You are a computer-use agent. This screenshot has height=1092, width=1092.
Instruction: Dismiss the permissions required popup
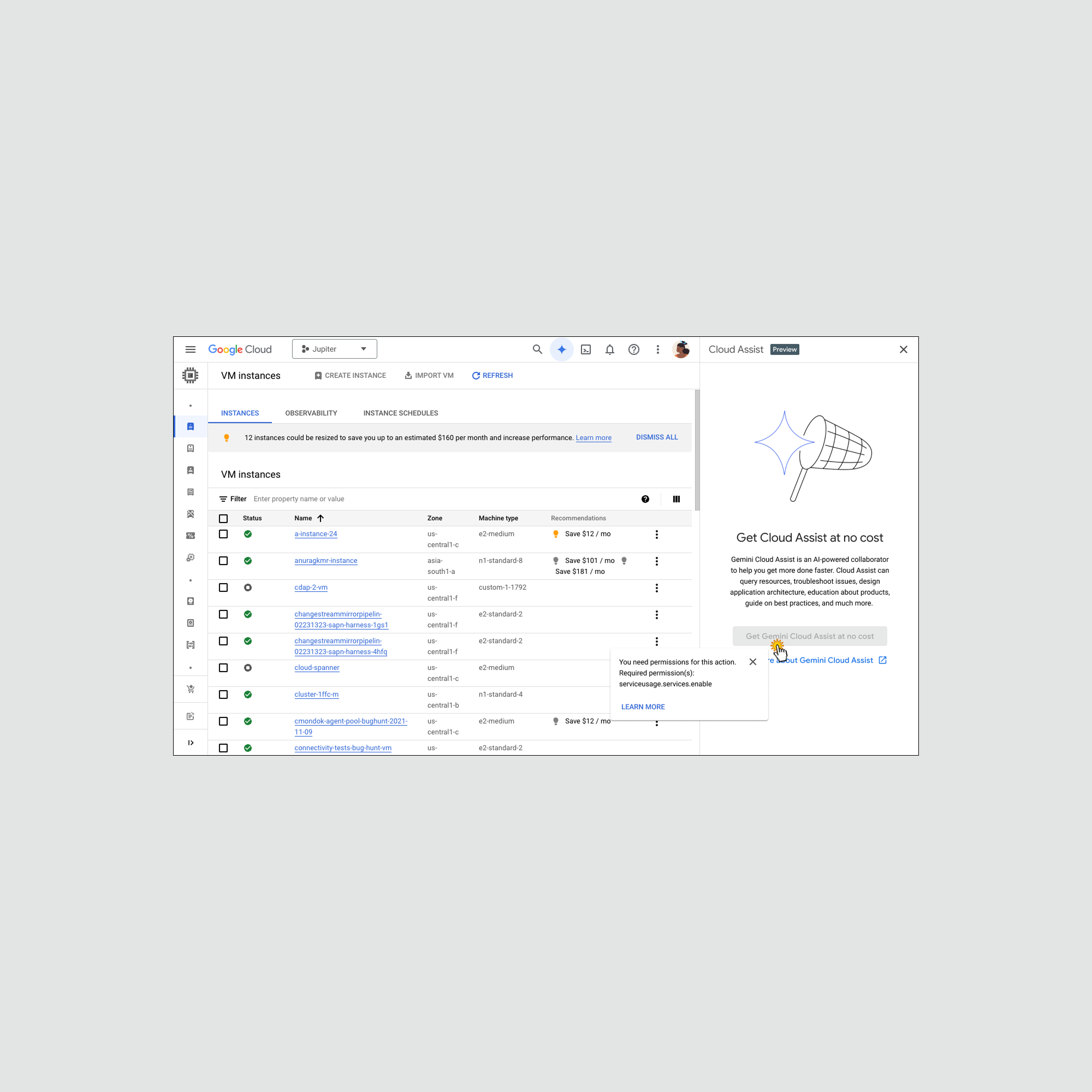(x=752, y=662)
